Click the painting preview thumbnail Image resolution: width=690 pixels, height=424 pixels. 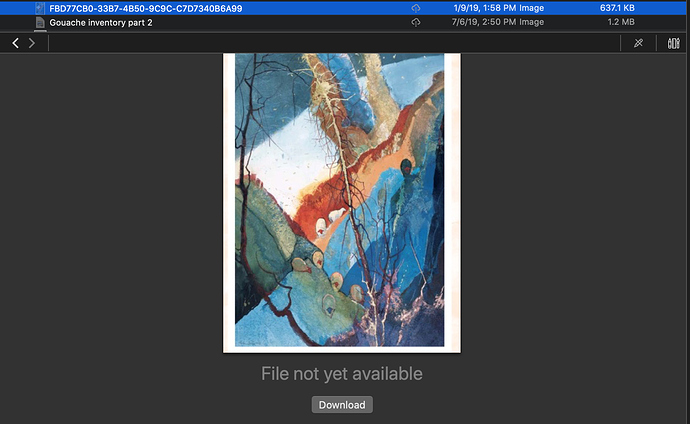[x=340, y=200]
